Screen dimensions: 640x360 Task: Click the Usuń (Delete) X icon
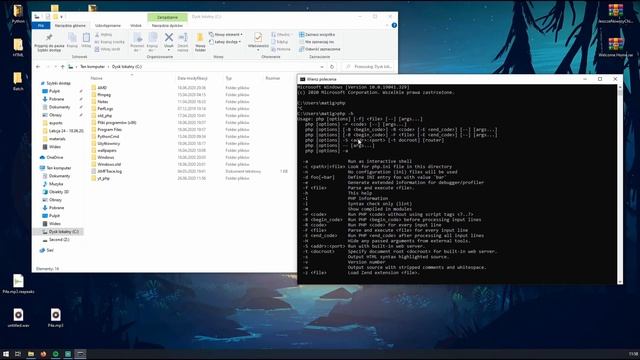[x=169, y=38]
